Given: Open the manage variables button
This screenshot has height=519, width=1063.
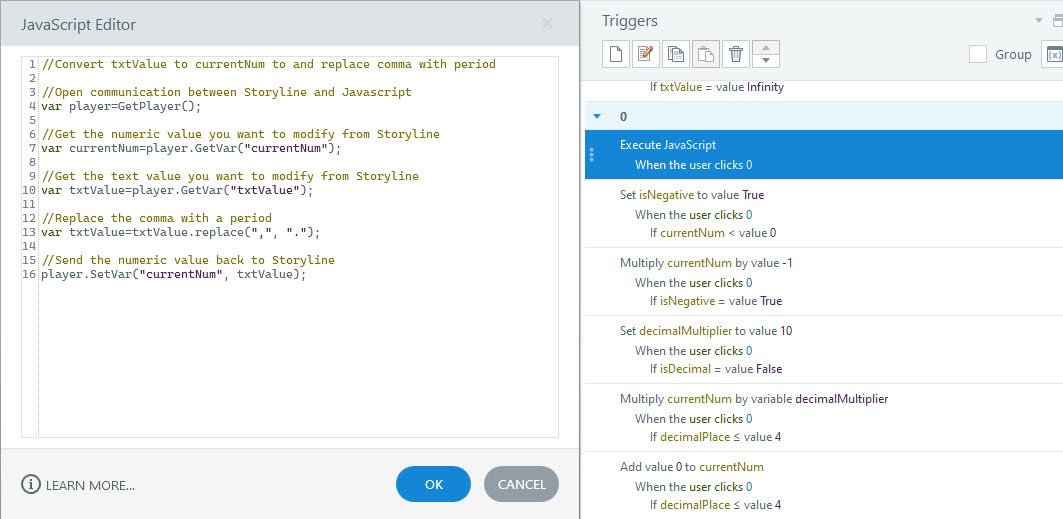Looking at the screenshot, I should 1053,54.
